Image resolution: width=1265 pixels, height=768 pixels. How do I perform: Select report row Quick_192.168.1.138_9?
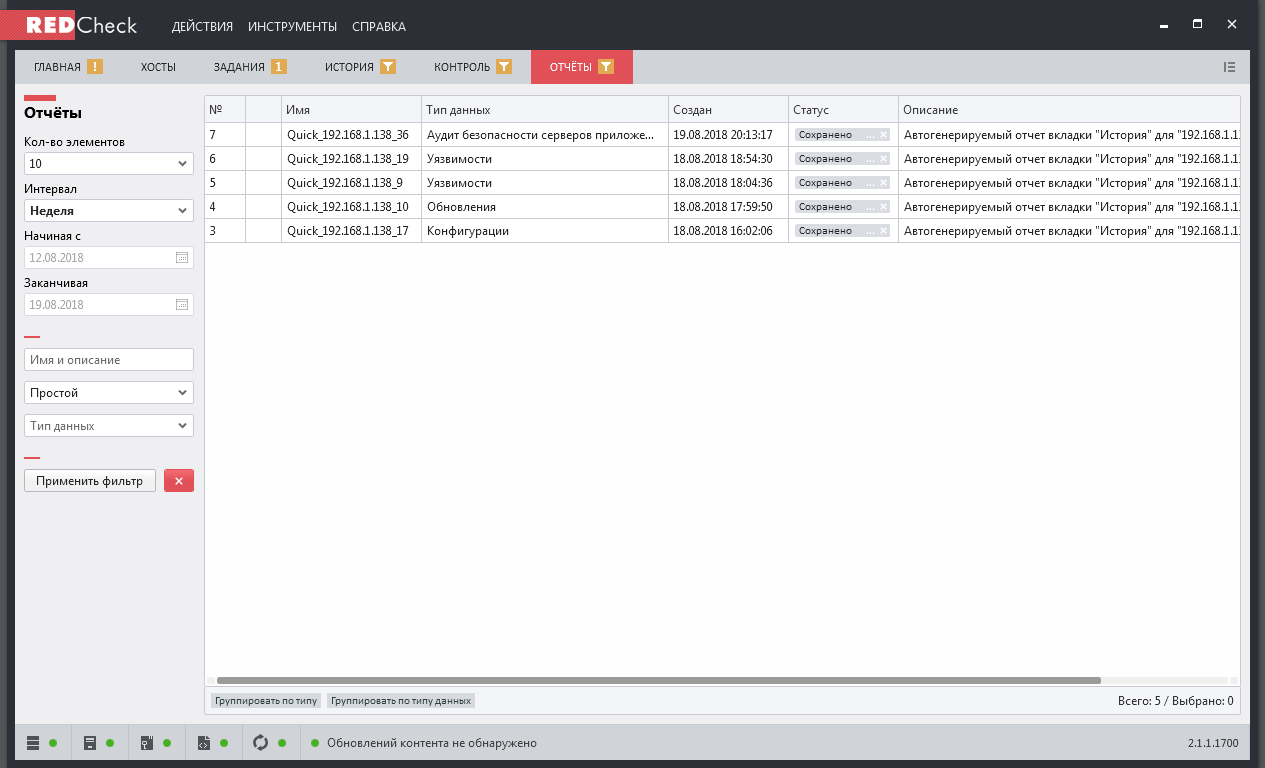point(722,183)
